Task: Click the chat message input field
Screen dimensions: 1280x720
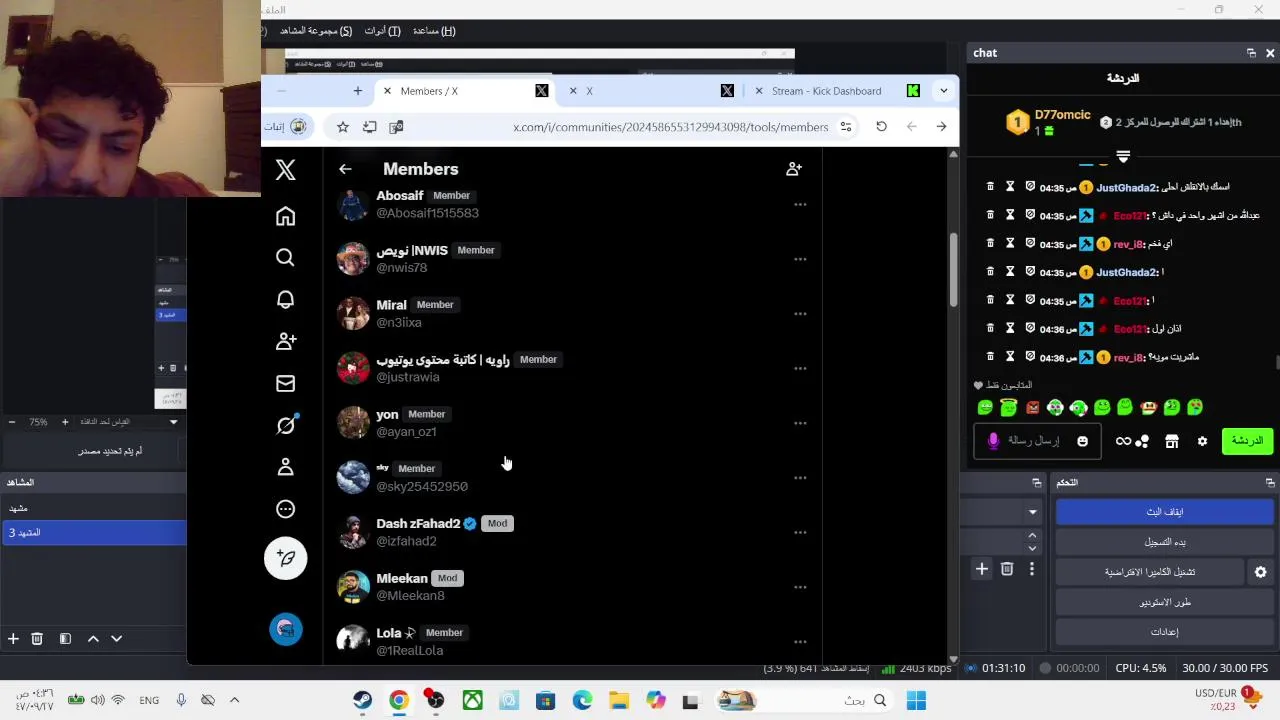Action: click(x=1037, y=441)
